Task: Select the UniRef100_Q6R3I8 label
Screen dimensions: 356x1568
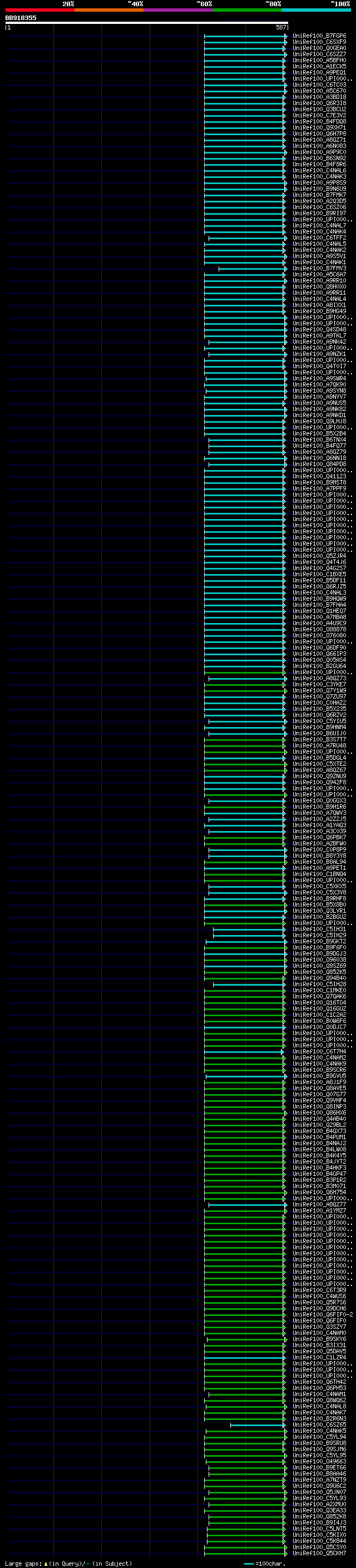Action: [x=319, y=103]
